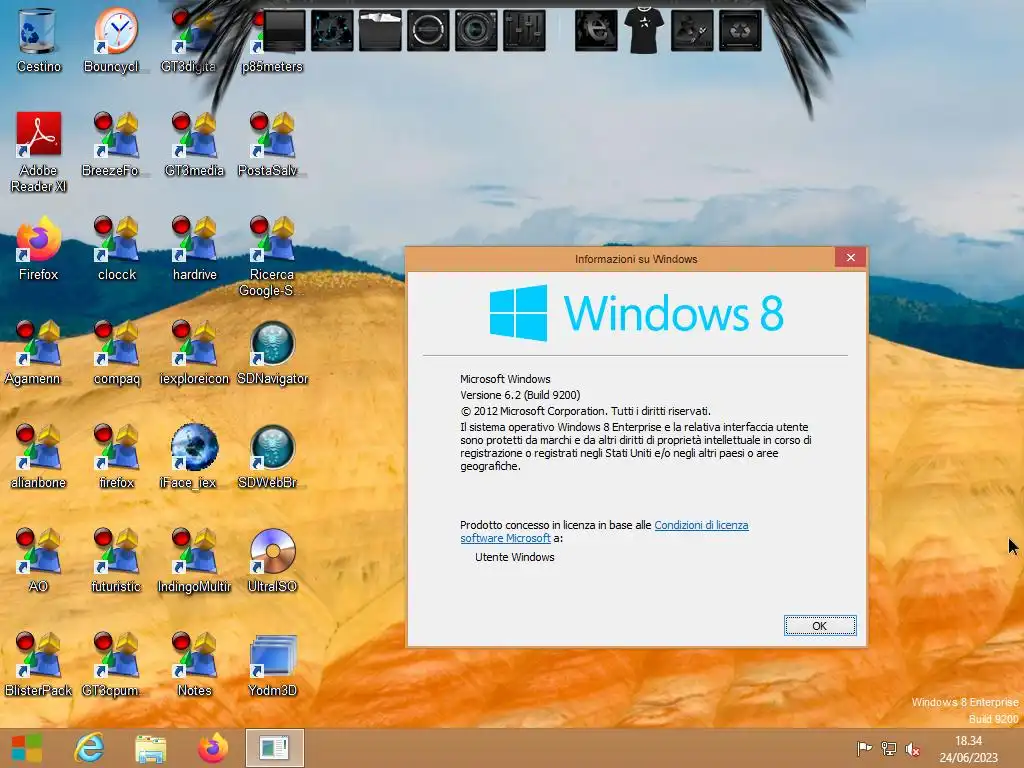Viewport: 1024px width, 768px height.
Task: Launch Adobe Reader XI shortcut
Action: (38, 152)
